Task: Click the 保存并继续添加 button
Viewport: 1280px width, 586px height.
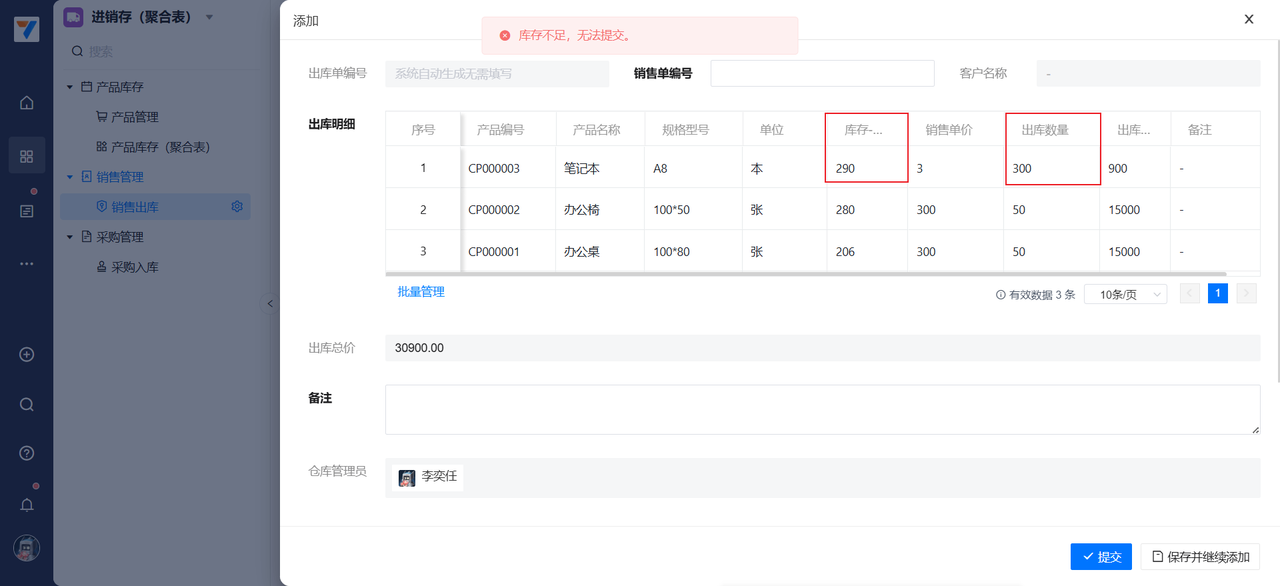Action: (x=1199, y=557)
